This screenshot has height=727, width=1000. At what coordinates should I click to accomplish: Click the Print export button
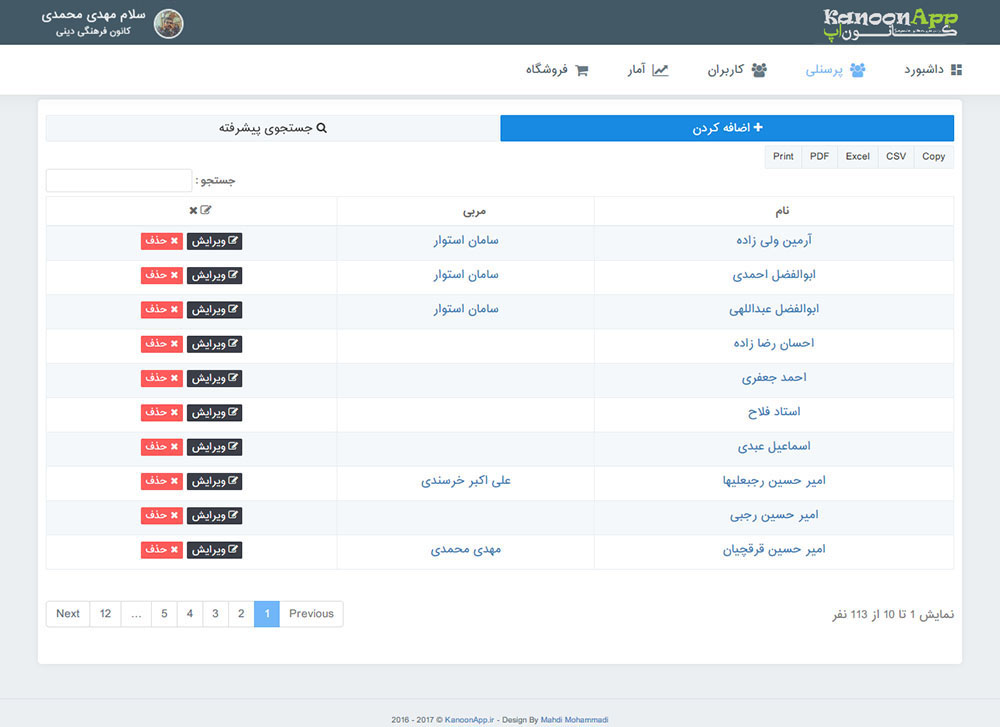783,156
